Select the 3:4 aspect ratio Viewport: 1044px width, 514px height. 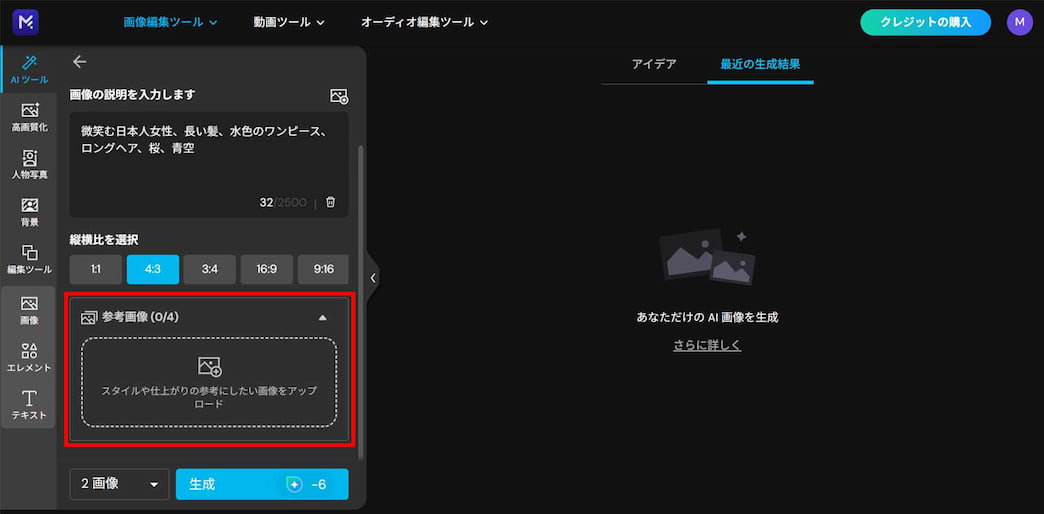click(x=210, y=270)
